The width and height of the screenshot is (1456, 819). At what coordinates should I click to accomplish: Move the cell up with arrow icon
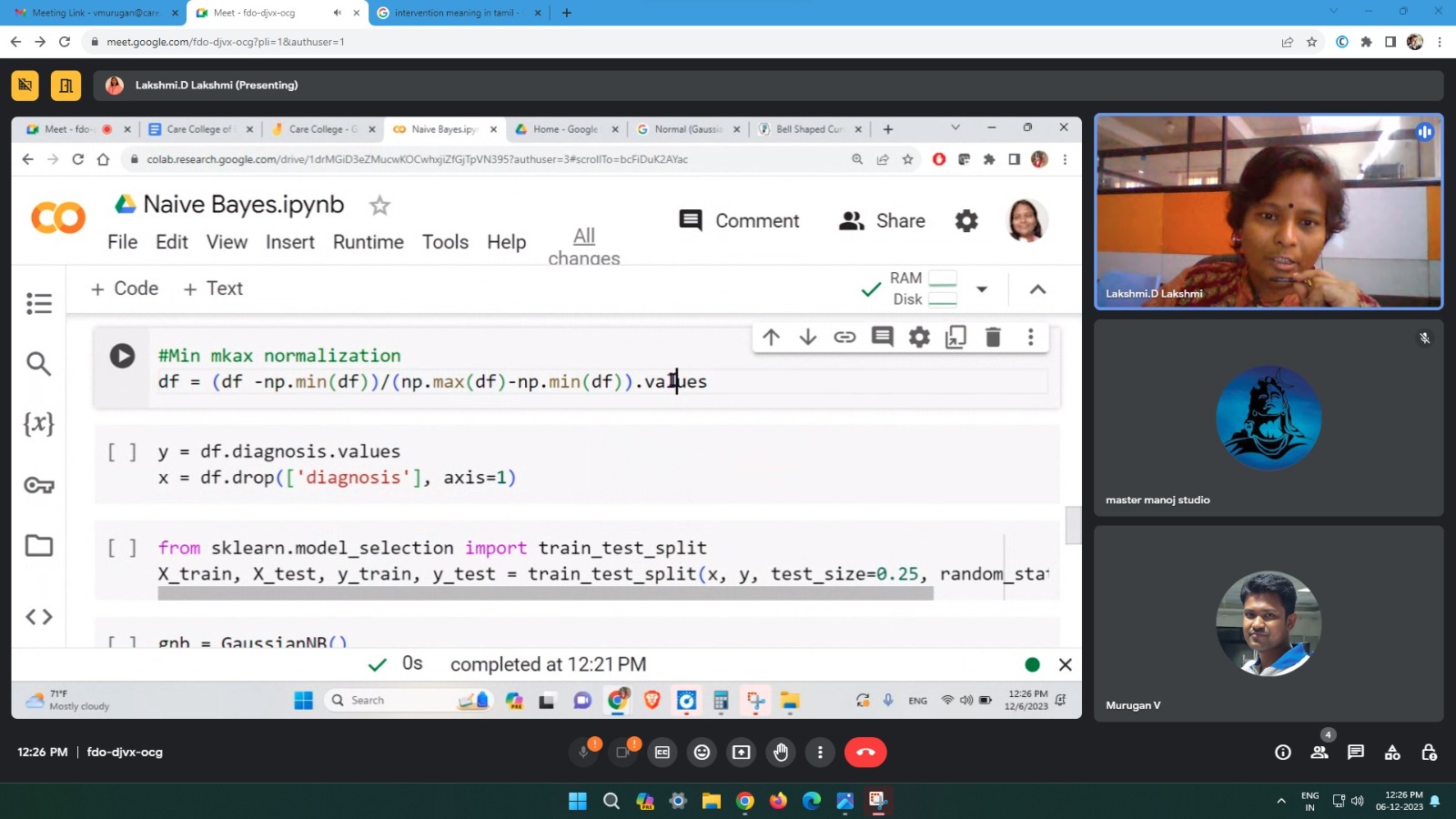click(771, 338)
